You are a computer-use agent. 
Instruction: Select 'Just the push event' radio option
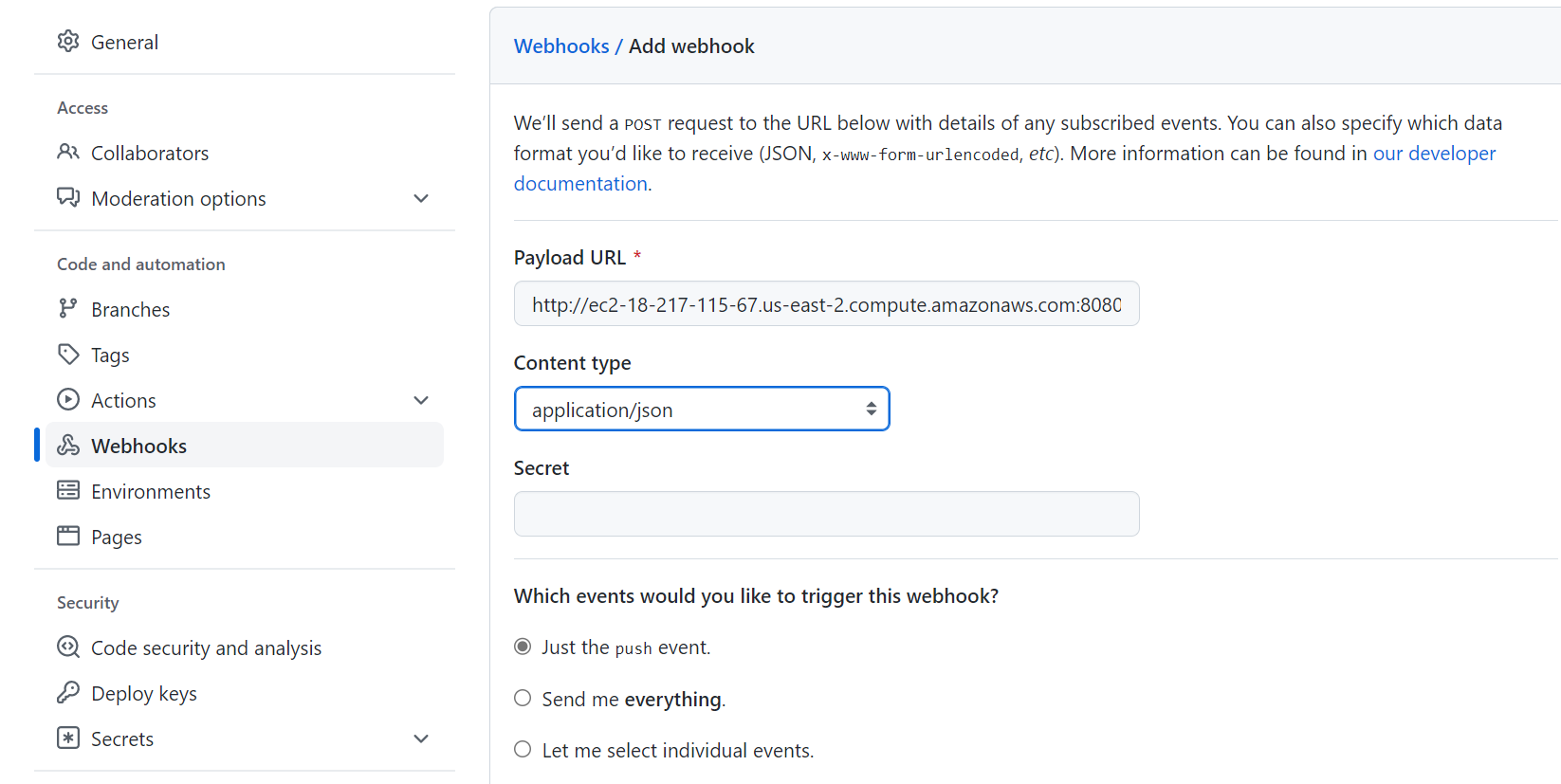[523, 647]
